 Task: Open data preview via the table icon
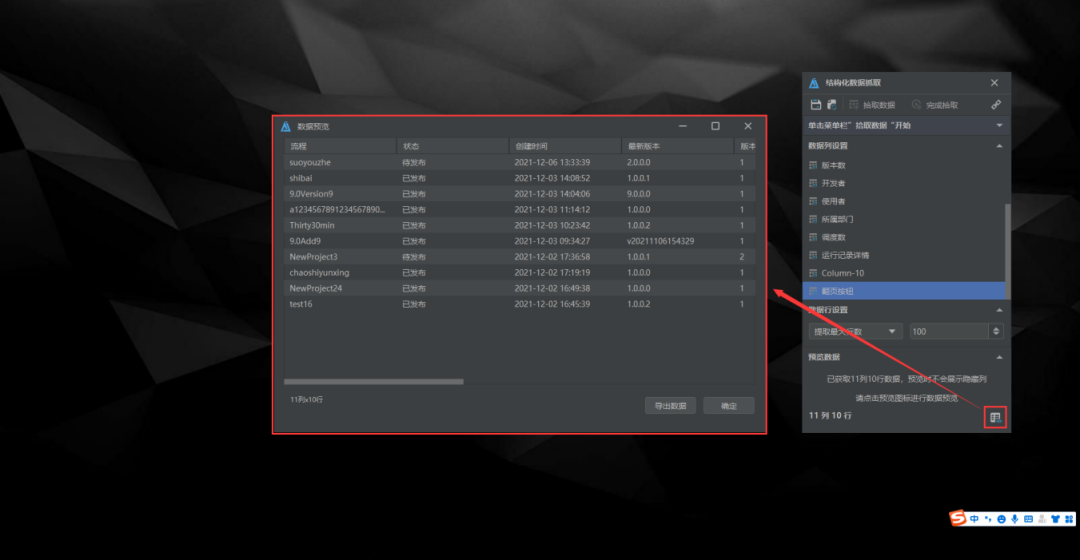[x=994, y=417]
